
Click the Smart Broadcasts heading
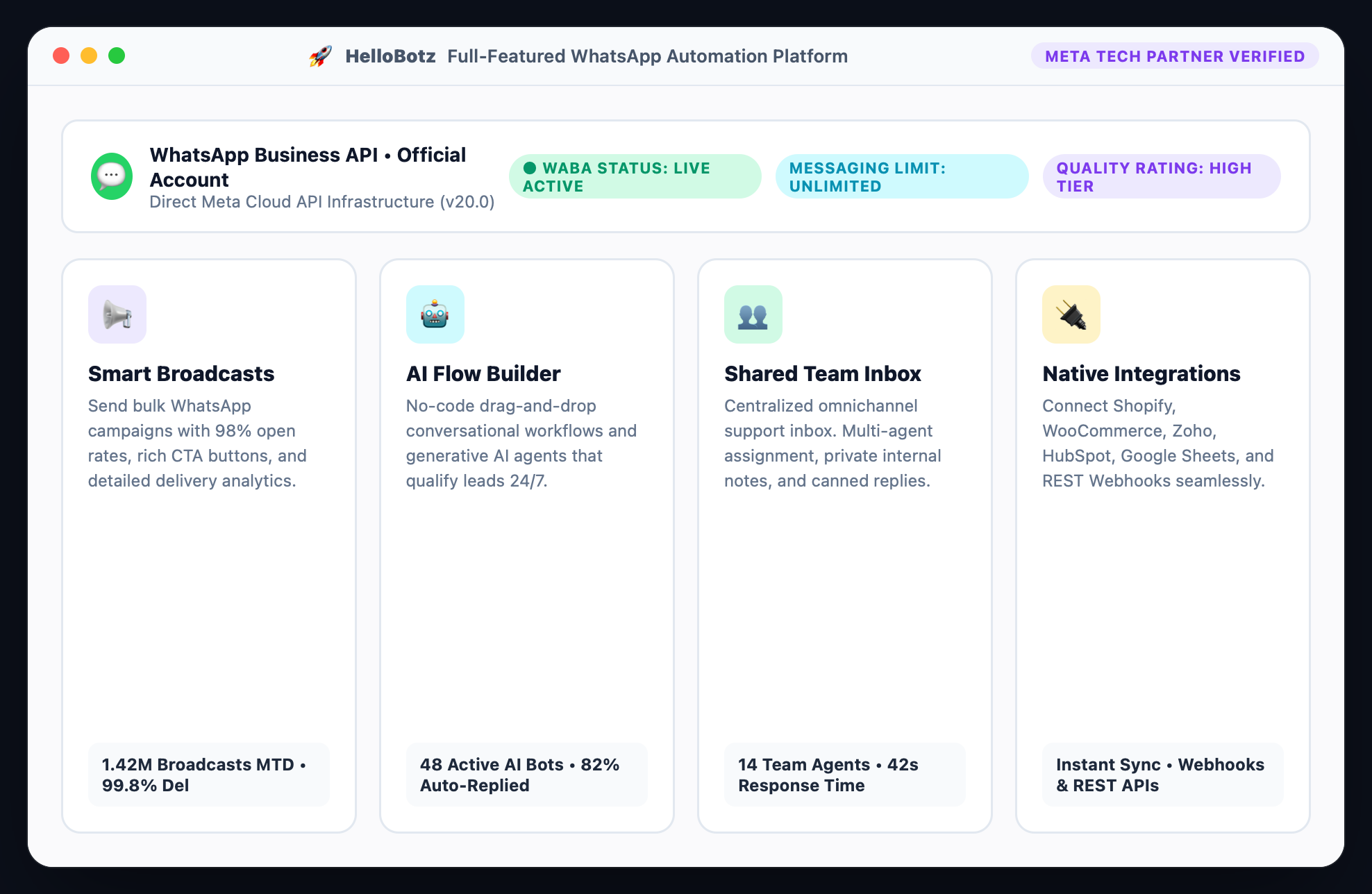point(181,373)
